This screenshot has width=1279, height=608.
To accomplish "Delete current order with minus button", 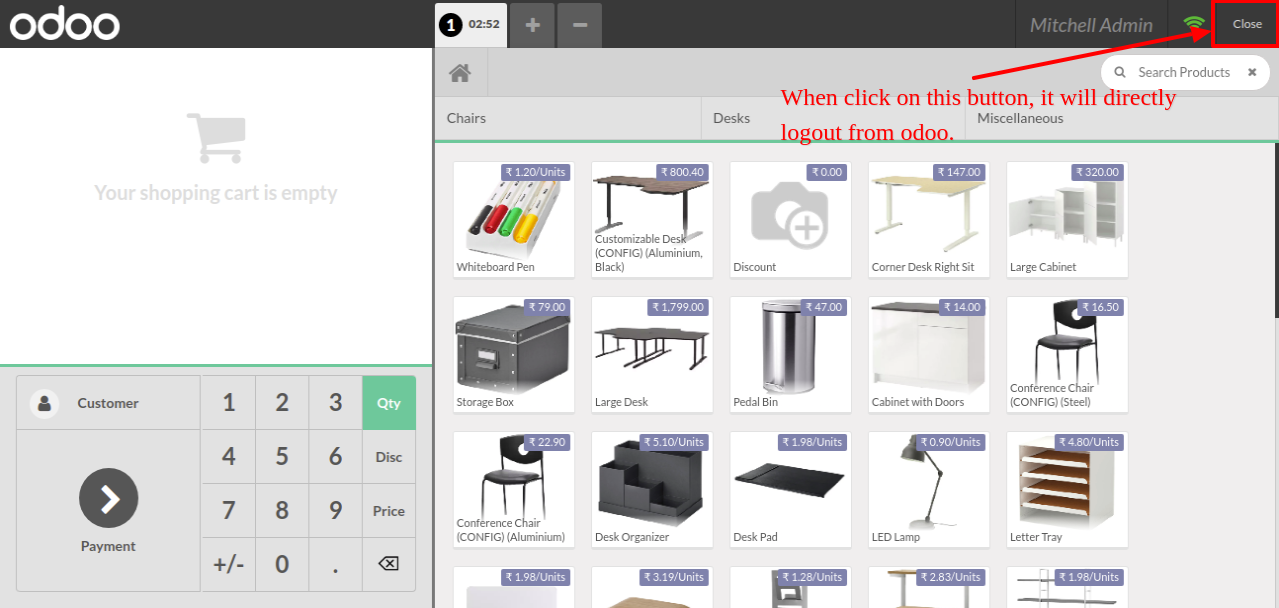I will tap(580, 25).
